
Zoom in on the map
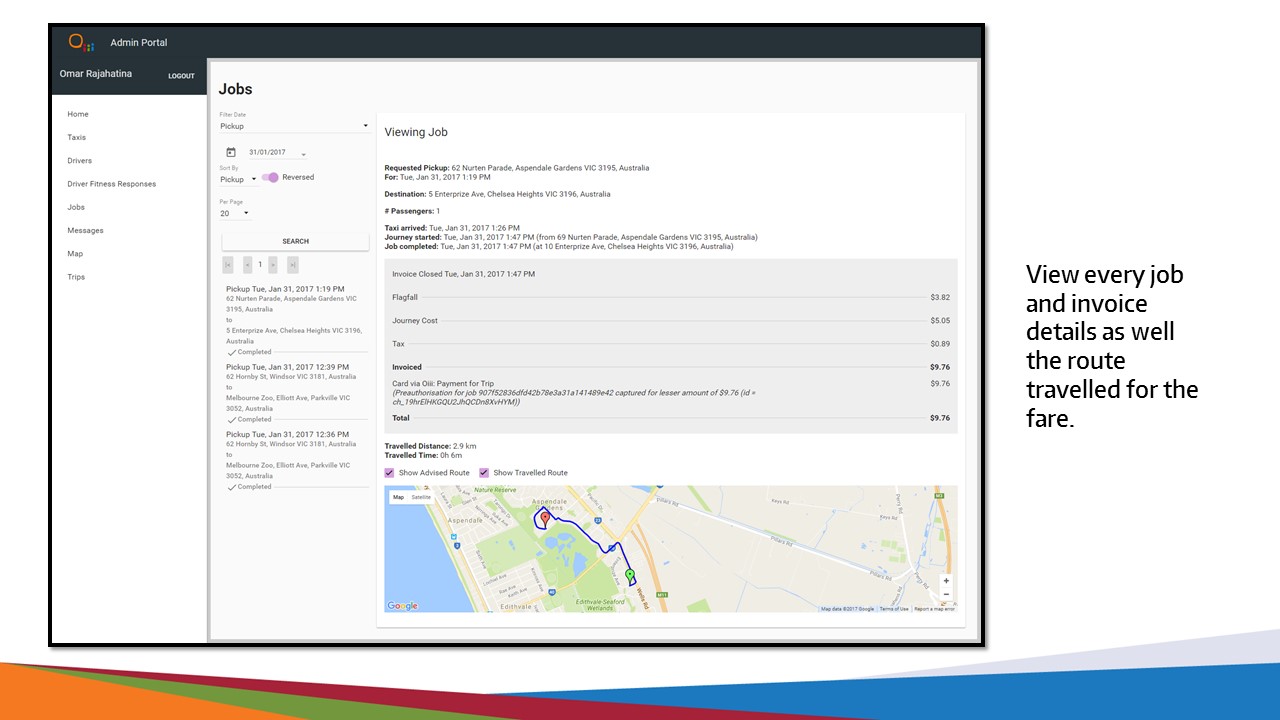[946, 581]
